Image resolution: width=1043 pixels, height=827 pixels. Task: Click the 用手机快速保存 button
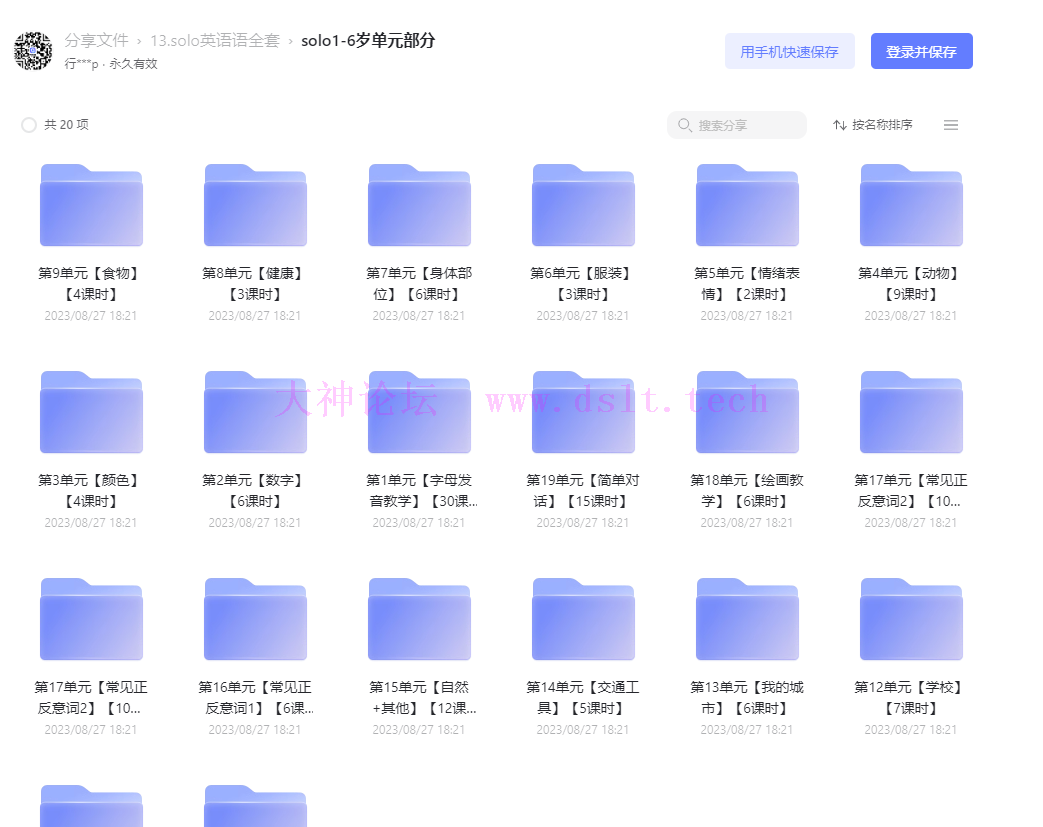(789, 52)
